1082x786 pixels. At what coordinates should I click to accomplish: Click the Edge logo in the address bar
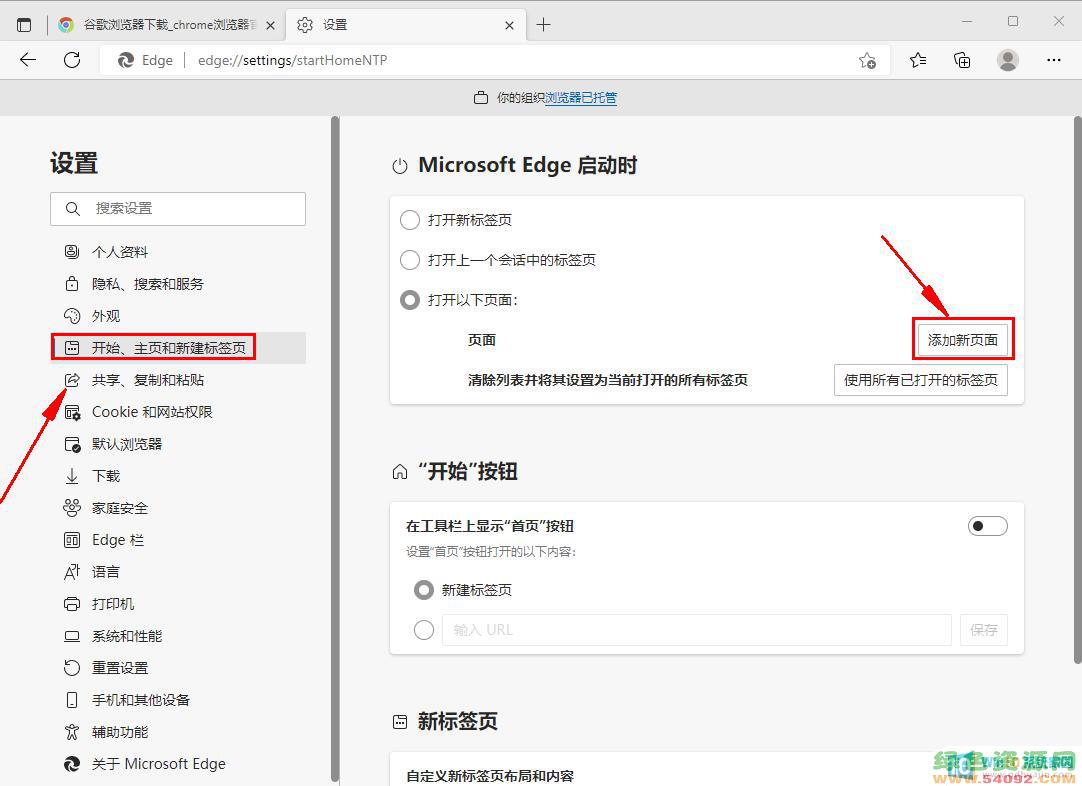coord(126,61)
